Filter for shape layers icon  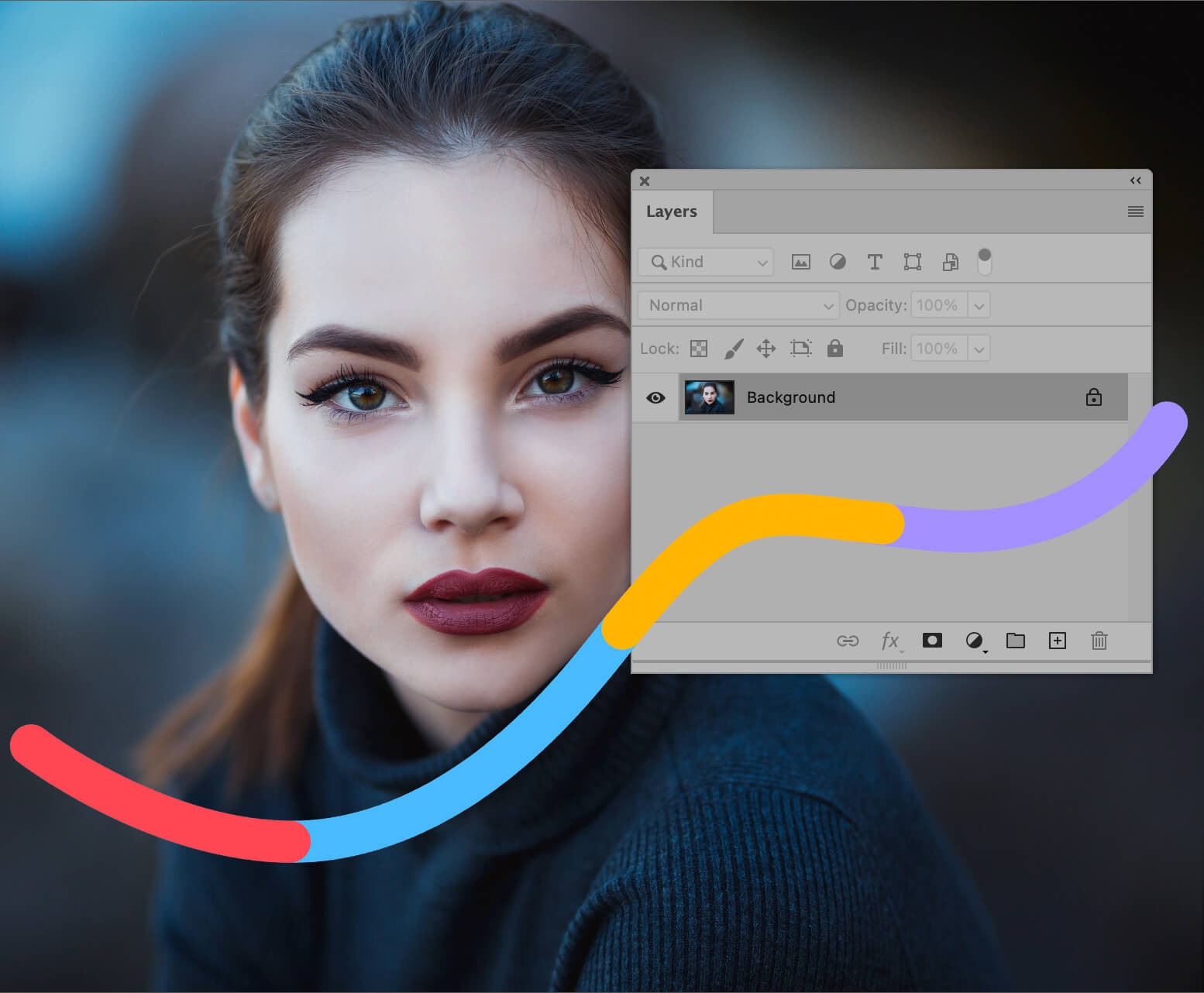click(x=913, y=262)
